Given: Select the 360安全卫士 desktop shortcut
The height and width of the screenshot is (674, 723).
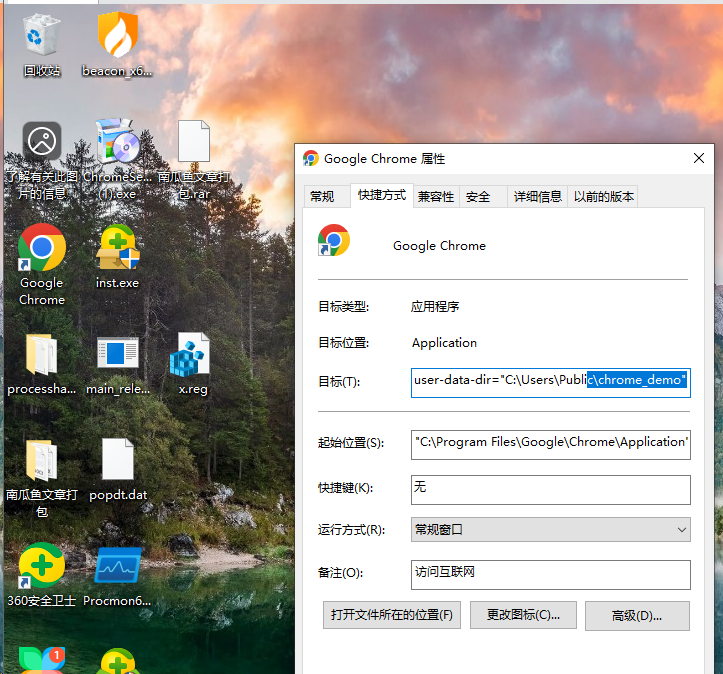Looking at the screenshot, I should tap(41, 575).
